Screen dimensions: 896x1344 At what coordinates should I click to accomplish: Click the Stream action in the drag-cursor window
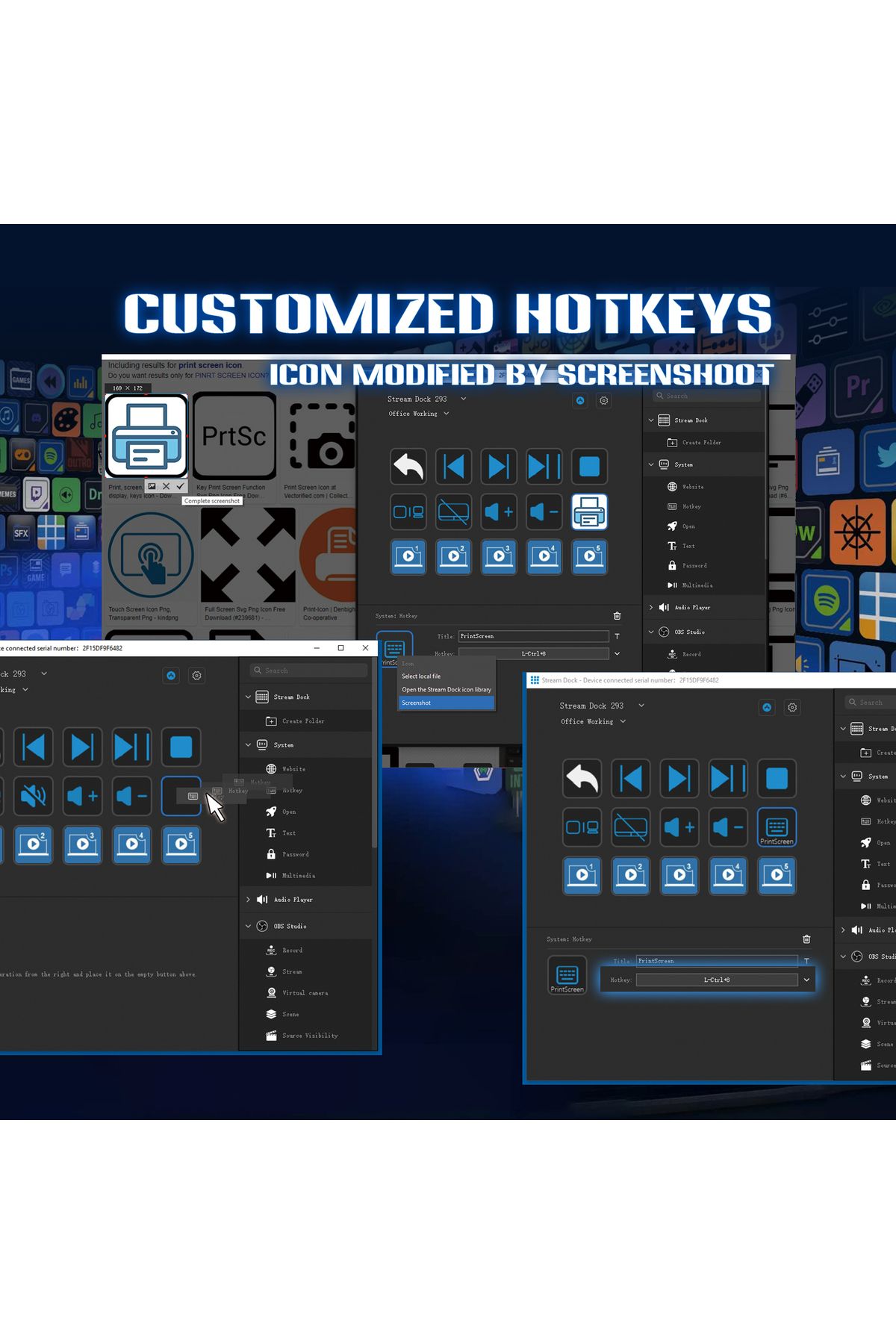tap(284, 971)
